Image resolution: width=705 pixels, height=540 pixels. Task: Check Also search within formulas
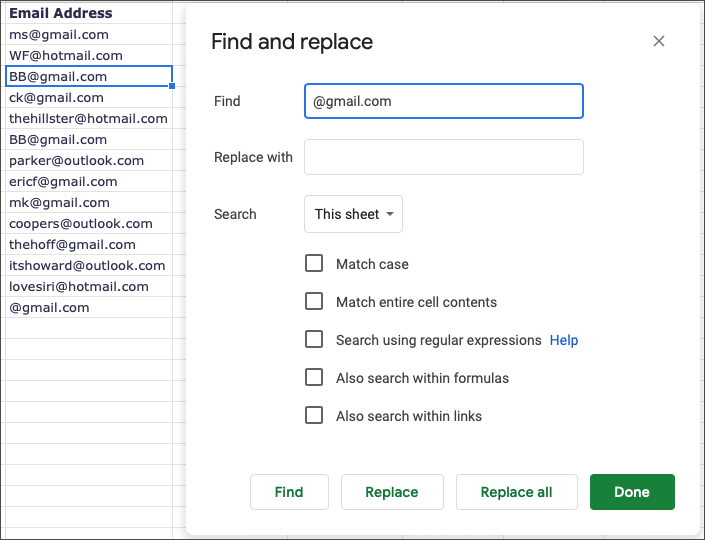314,378
